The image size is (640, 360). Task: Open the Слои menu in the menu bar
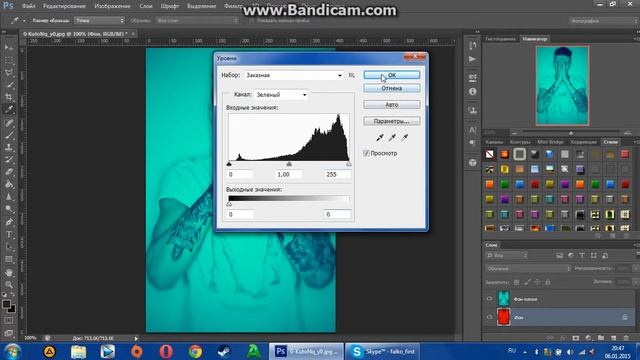pyautogui.click(x=146, y=6)
